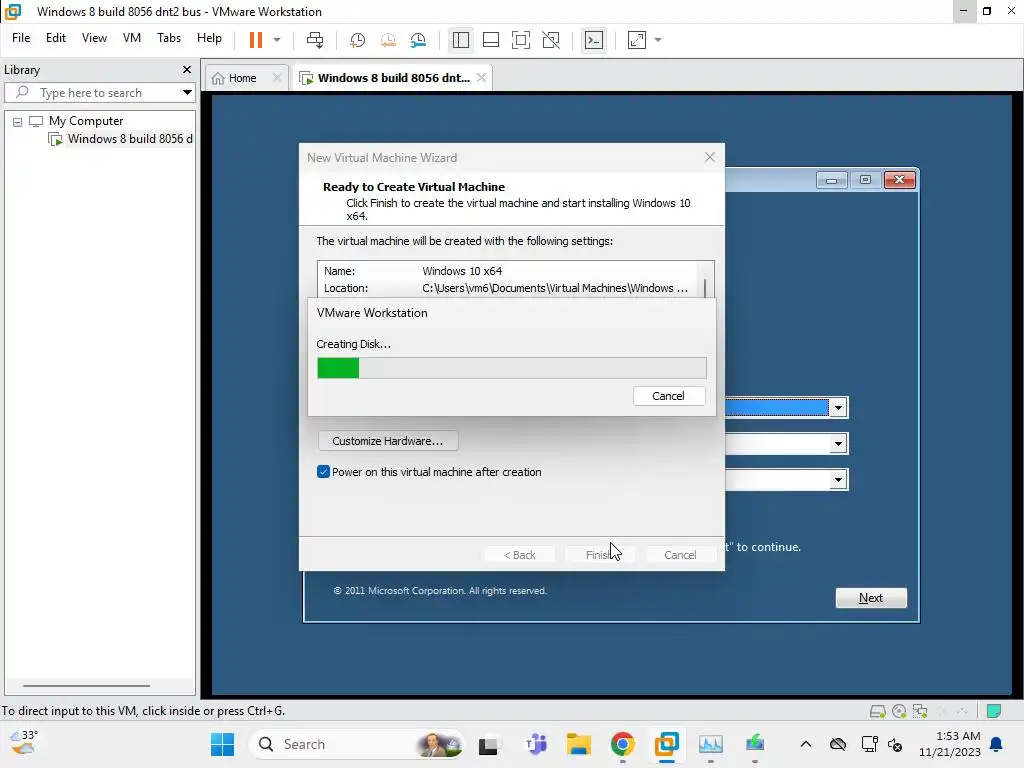Screen dimensions: 1024x768
Task: Click Next in Windows setup window
Action: click(x=871, y=598)
